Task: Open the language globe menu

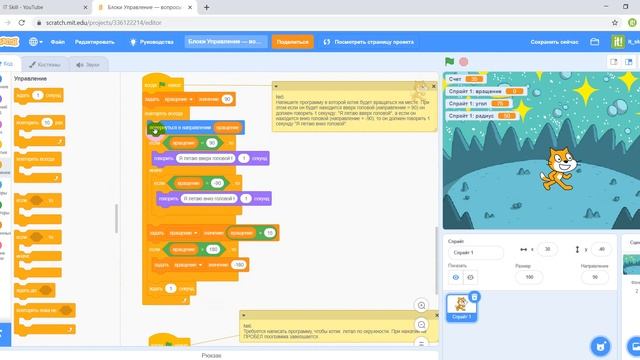Action: coord(36,42)
